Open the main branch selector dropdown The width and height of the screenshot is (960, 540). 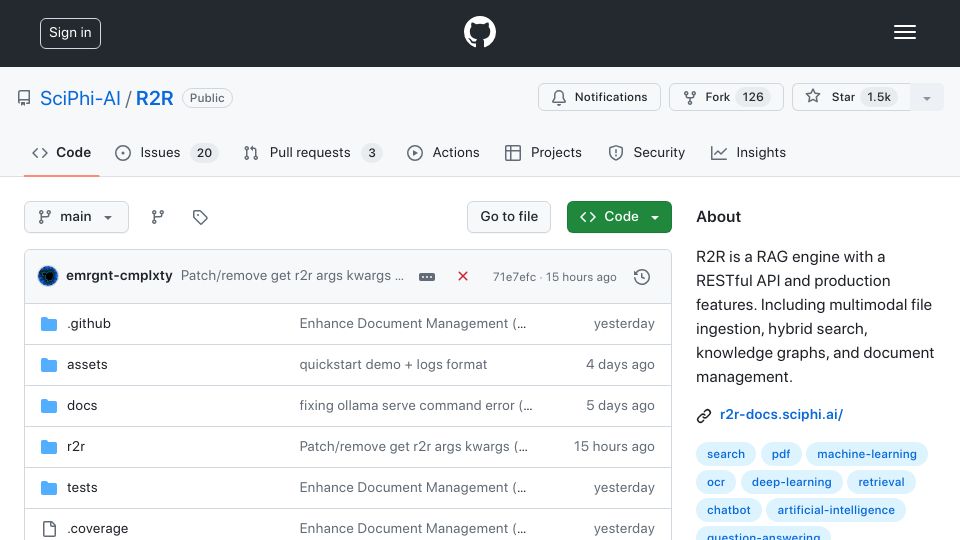[77, 217]
